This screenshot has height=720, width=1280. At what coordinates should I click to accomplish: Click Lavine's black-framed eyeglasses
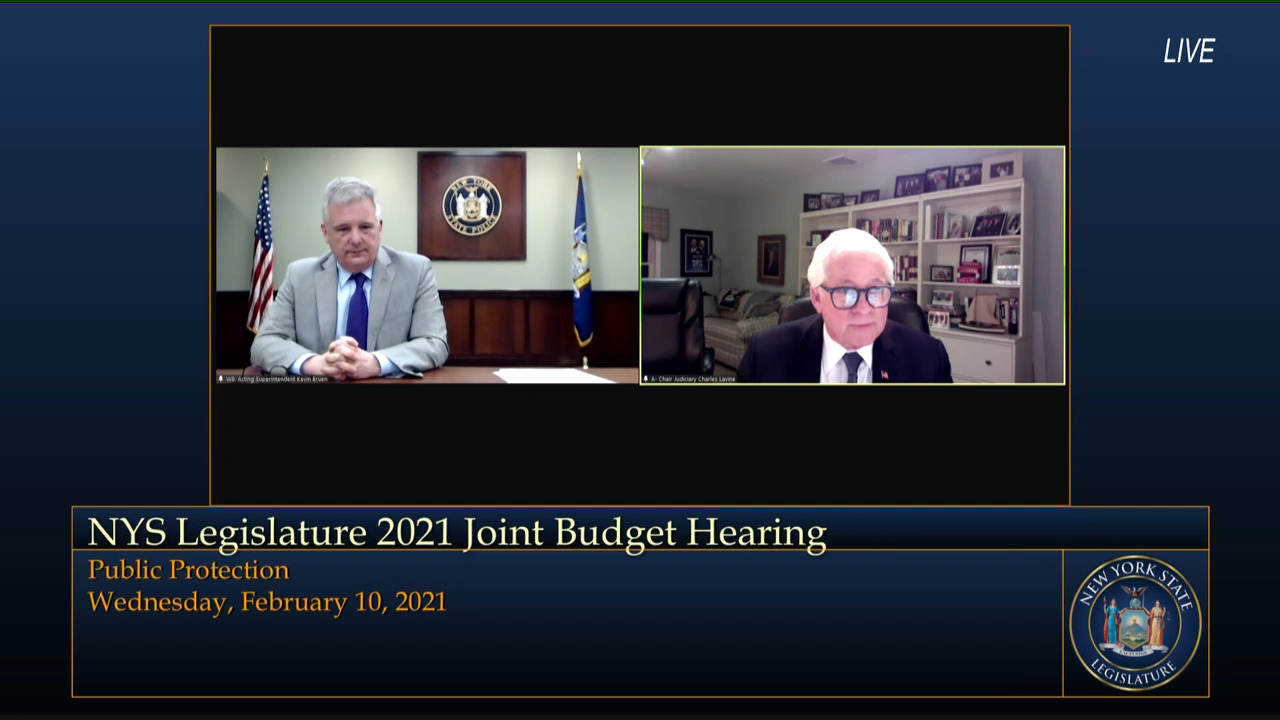click(856, 296)
